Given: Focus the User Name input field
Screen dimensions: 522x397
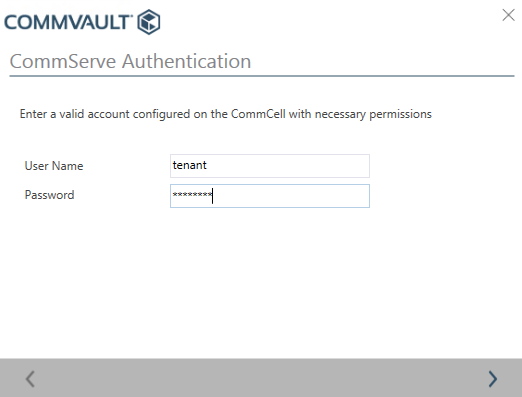Looking at the screenshot, I should (270, 166).
